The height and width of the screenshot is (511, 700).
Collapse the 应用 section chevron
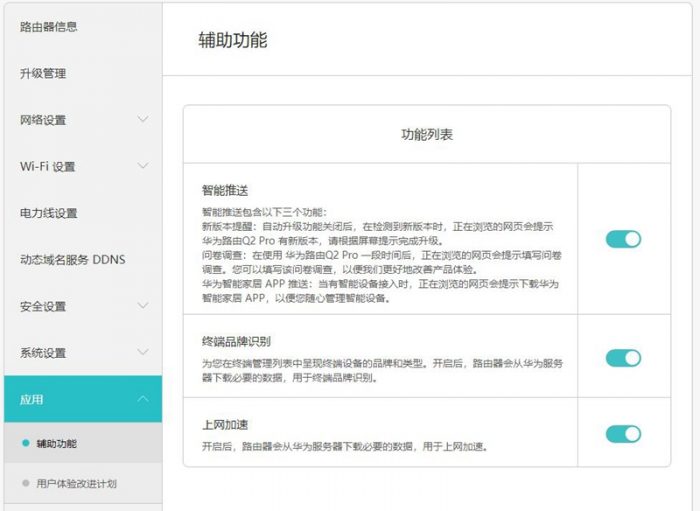[143, 399]
